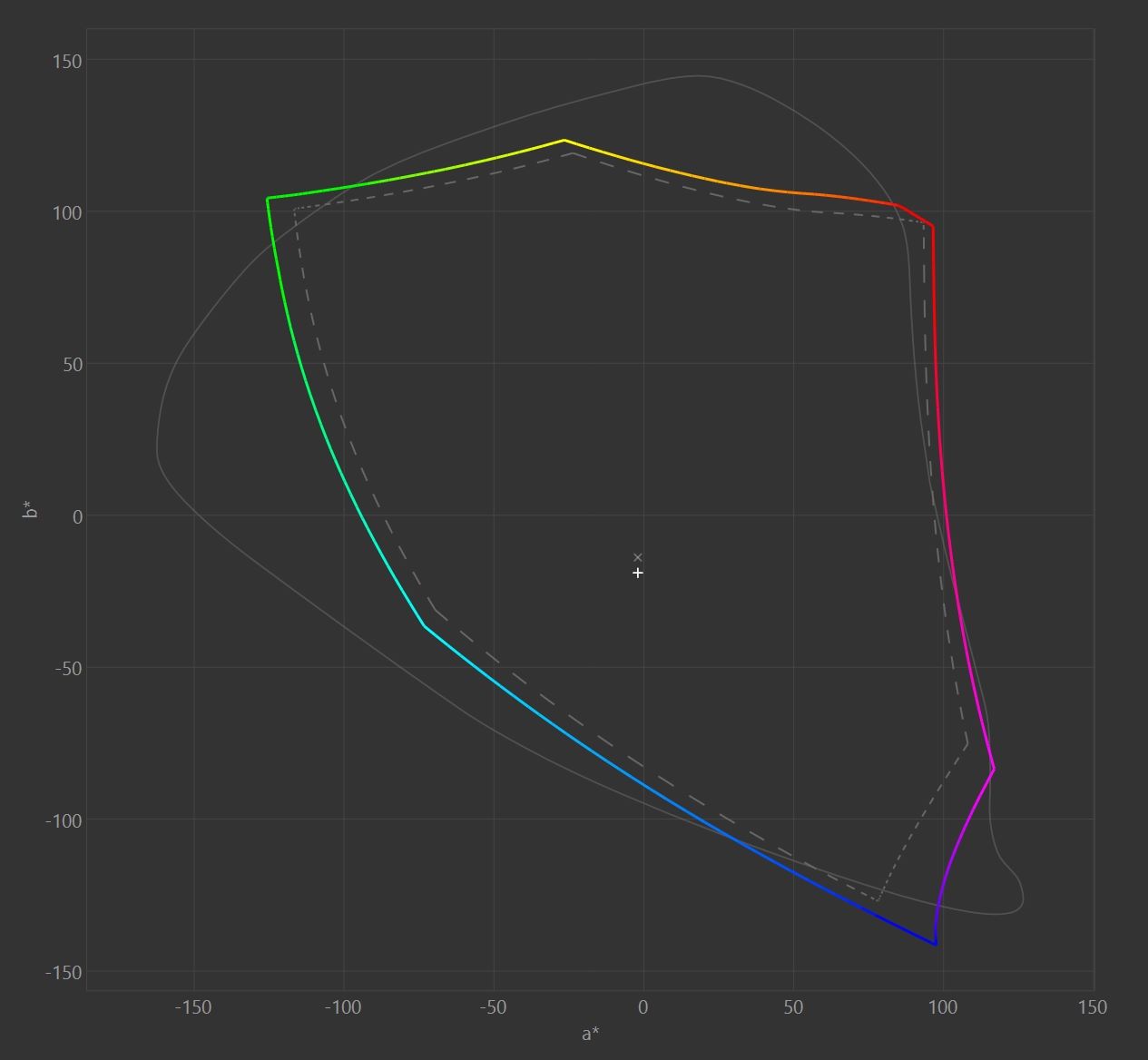Click the magenta vertex of the gamut curve
The height and width of the screenshot is (1060, 1148).
click(995, 769)
